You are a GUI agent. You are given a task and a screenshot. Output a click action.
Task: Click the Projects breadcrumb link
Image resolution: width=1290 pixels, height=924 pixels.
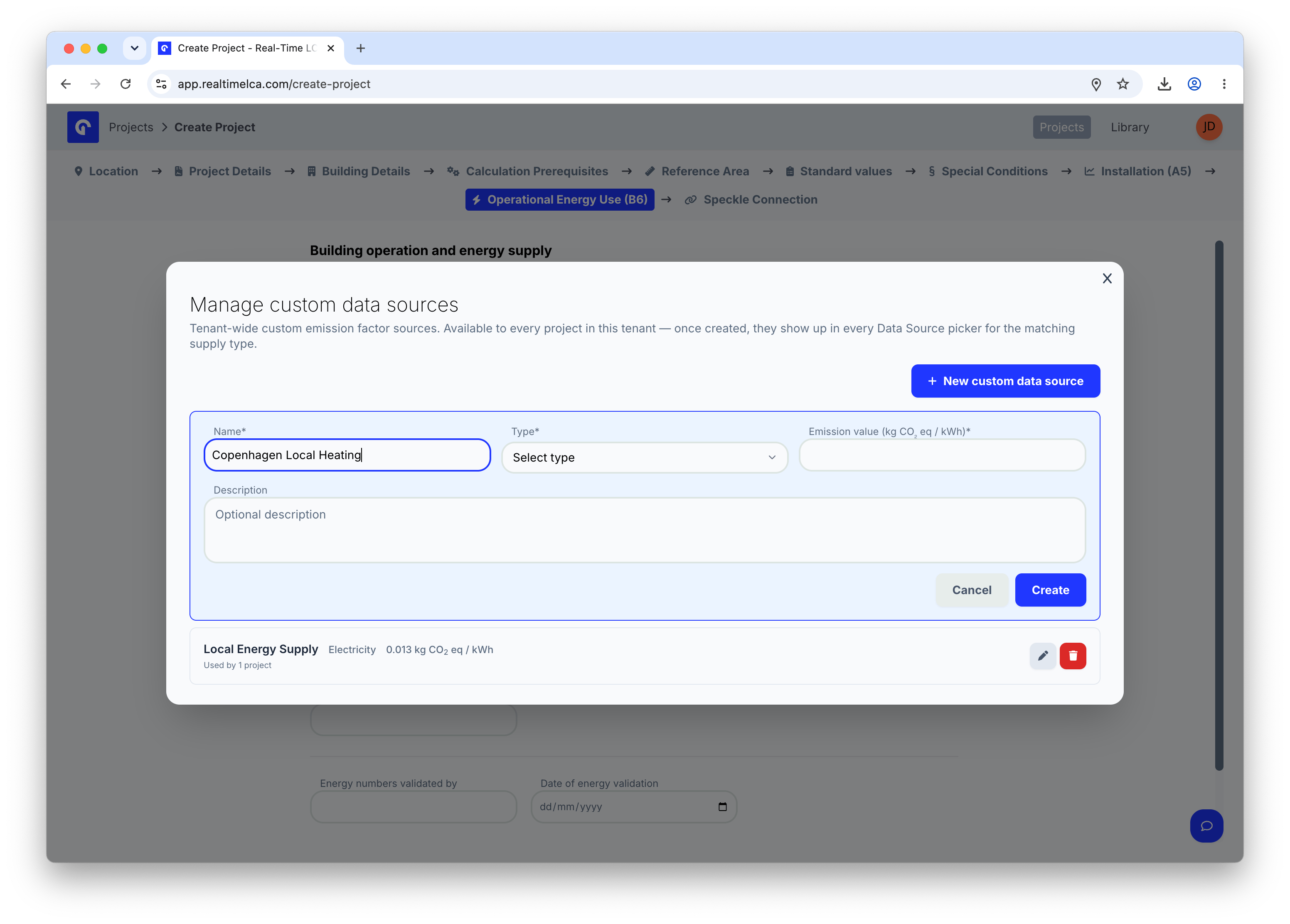coord(131,127)
